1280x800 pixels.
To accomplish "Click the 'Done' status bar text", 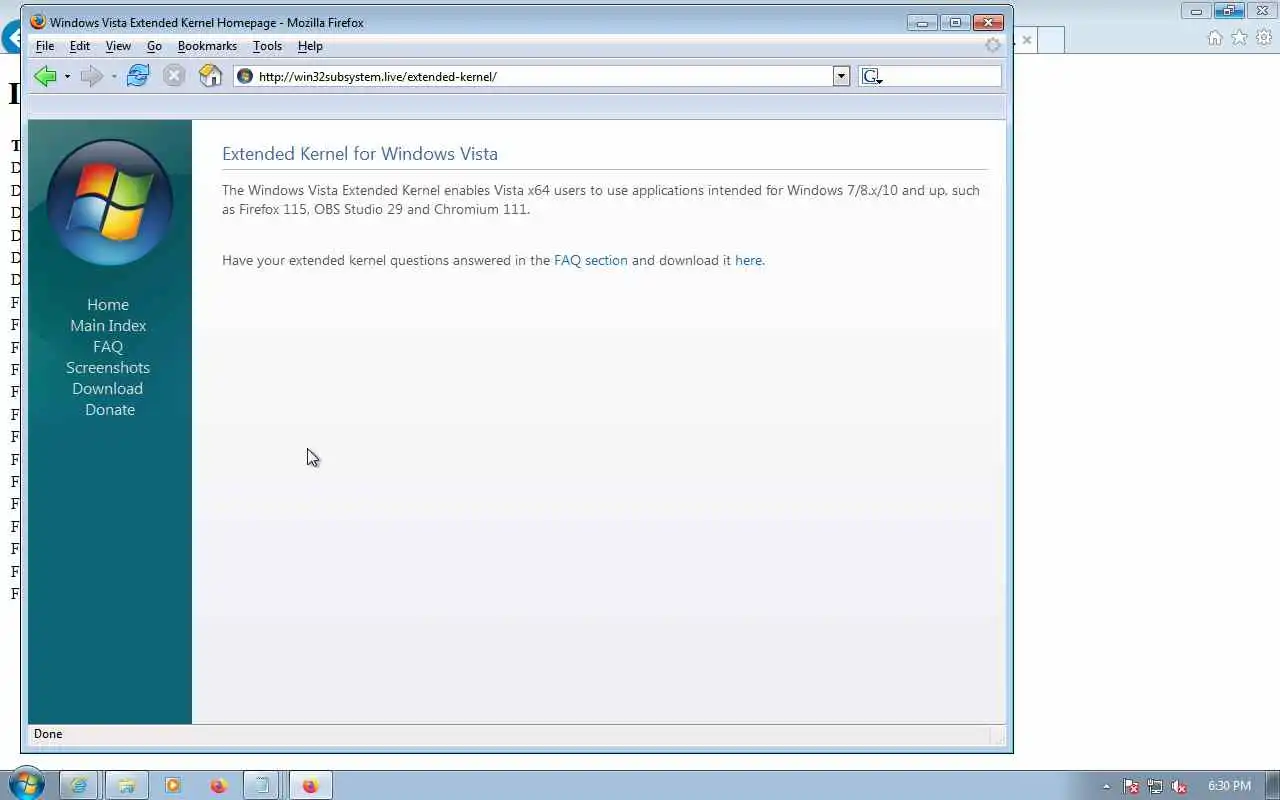I will click(48, 734).
